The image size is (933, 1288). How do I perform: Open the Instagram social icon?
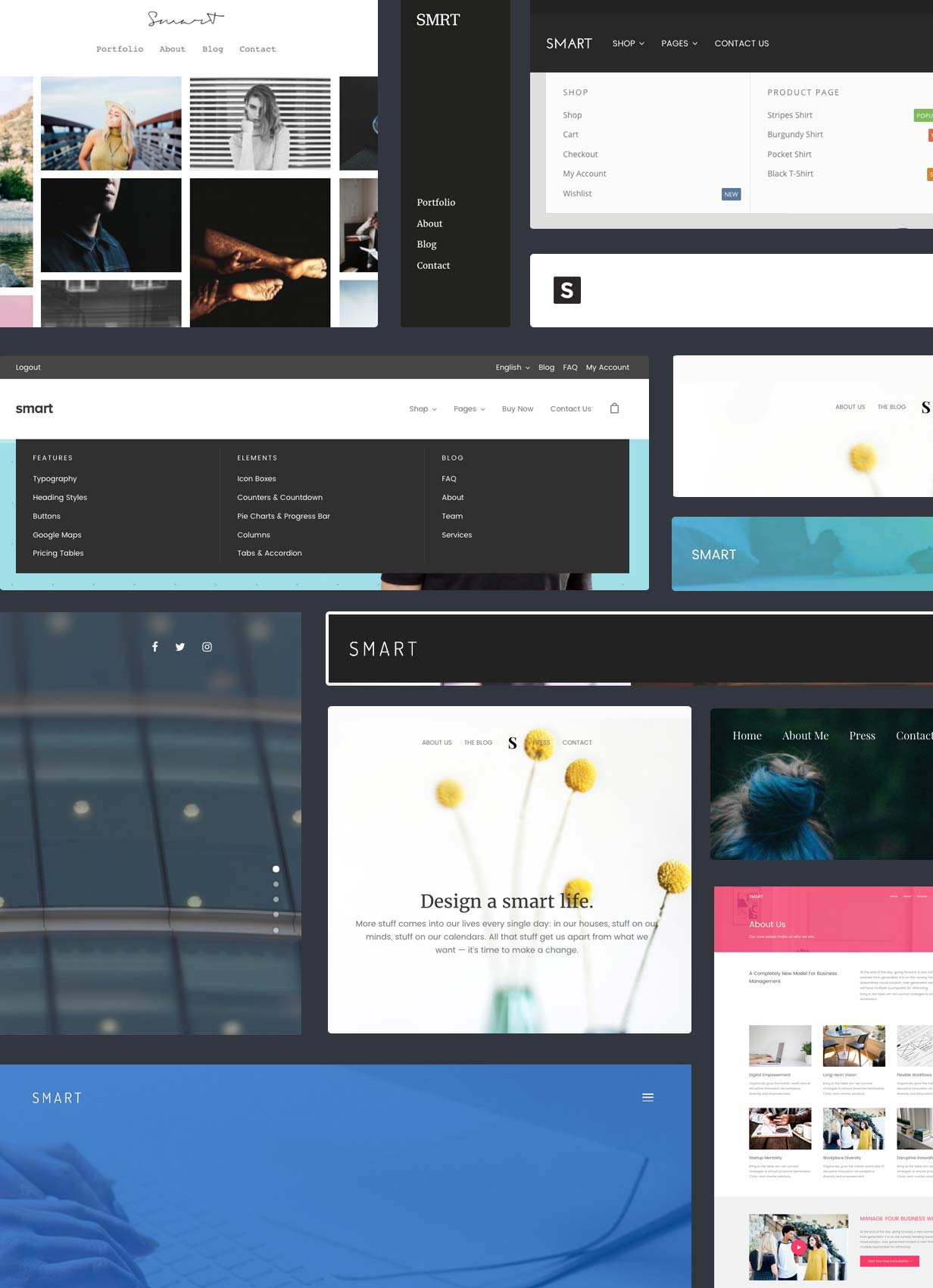207,646
